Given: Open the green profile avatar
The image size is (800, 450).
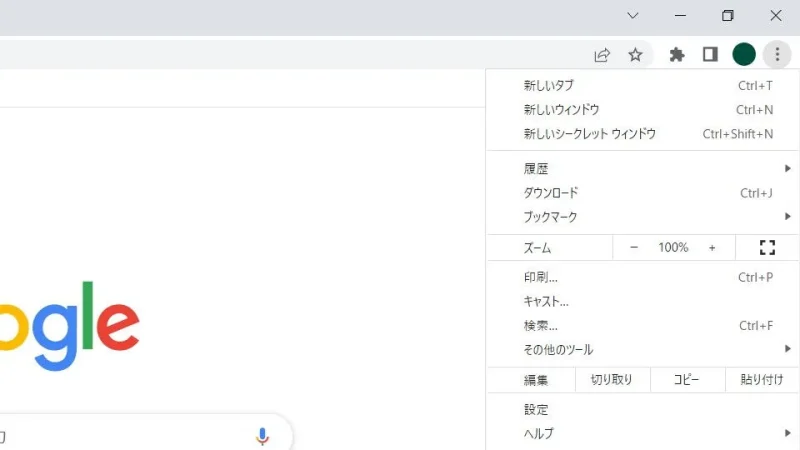Looking at the screenshot, I should pyautogui.click(x=743, y=55).
